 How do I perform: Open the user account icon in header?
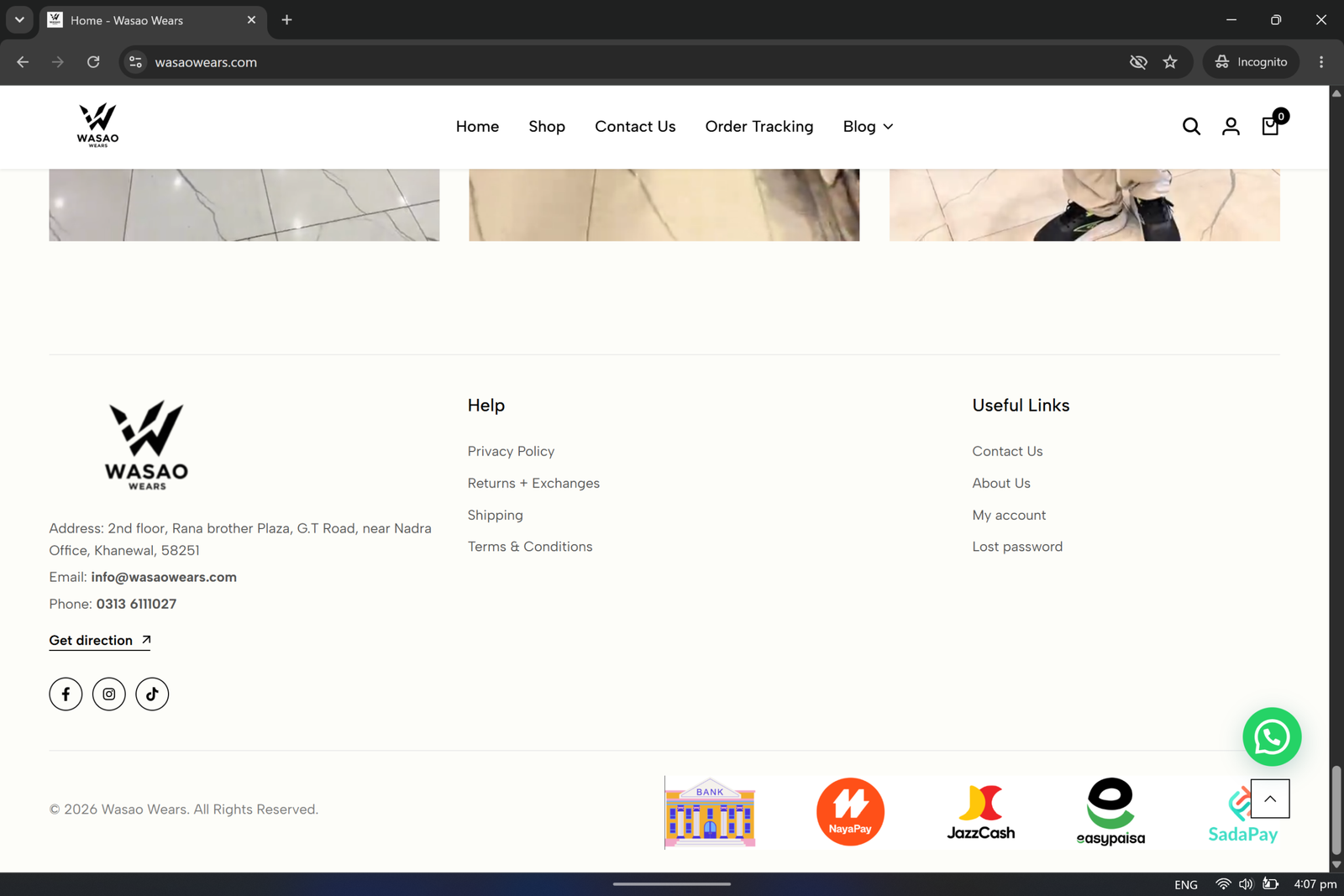point(1231,126)
